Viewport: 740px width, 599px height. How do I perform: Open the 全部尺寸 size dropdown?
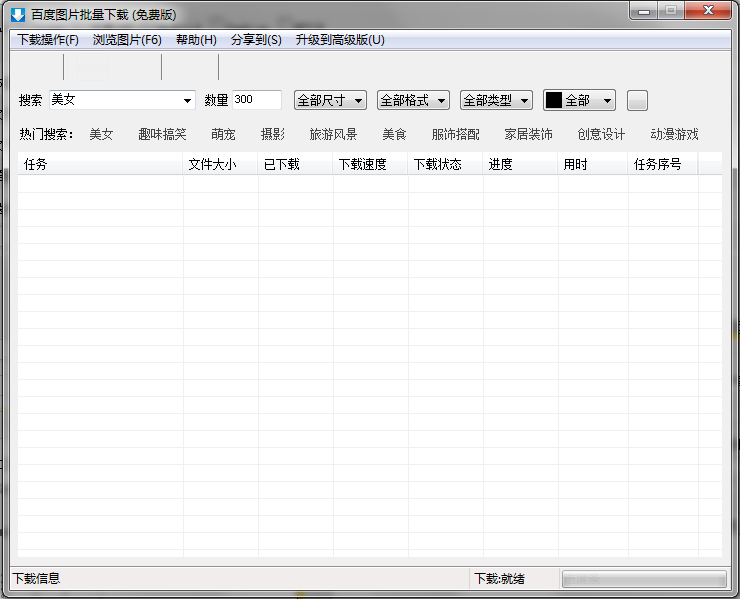tap(330, 101)
